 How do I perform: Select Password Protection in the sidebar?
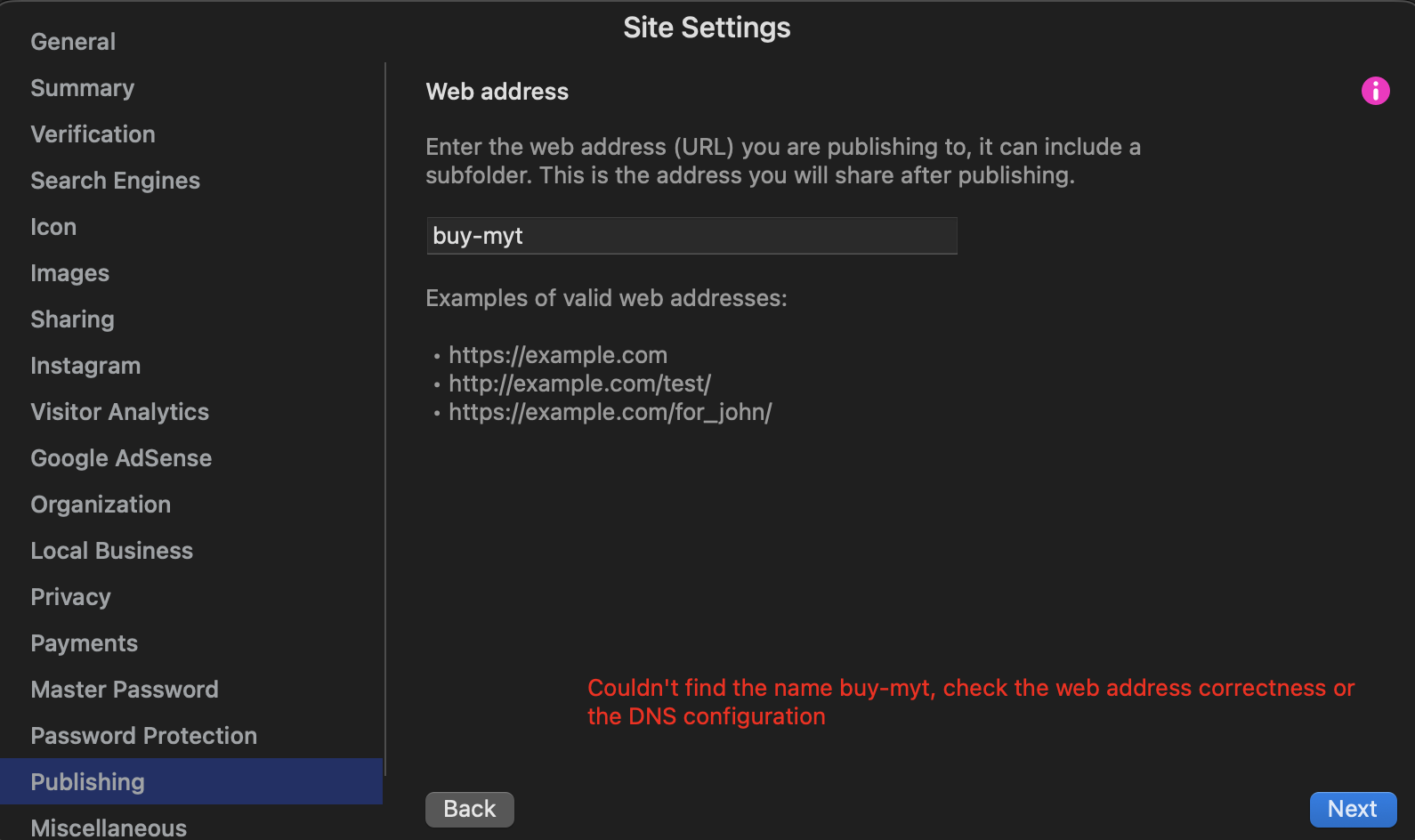143,736
